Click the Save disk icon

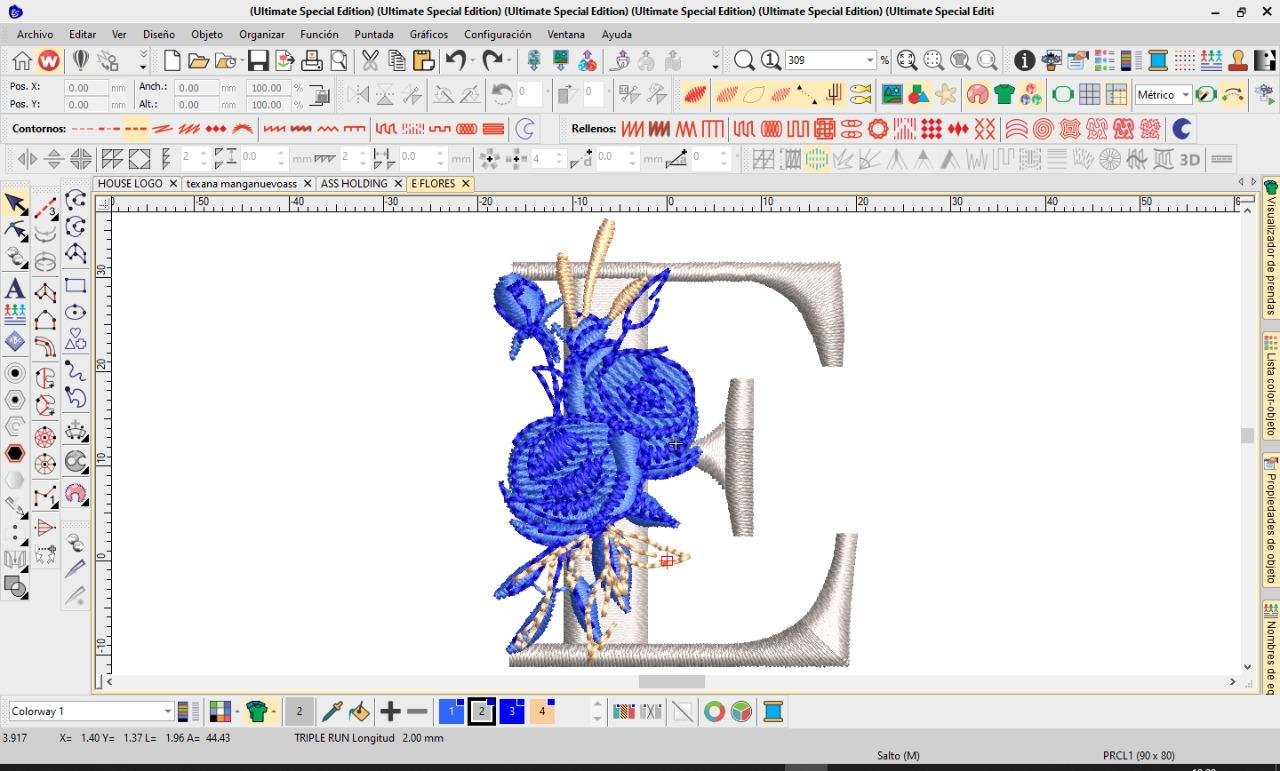(x=258, y=61)
